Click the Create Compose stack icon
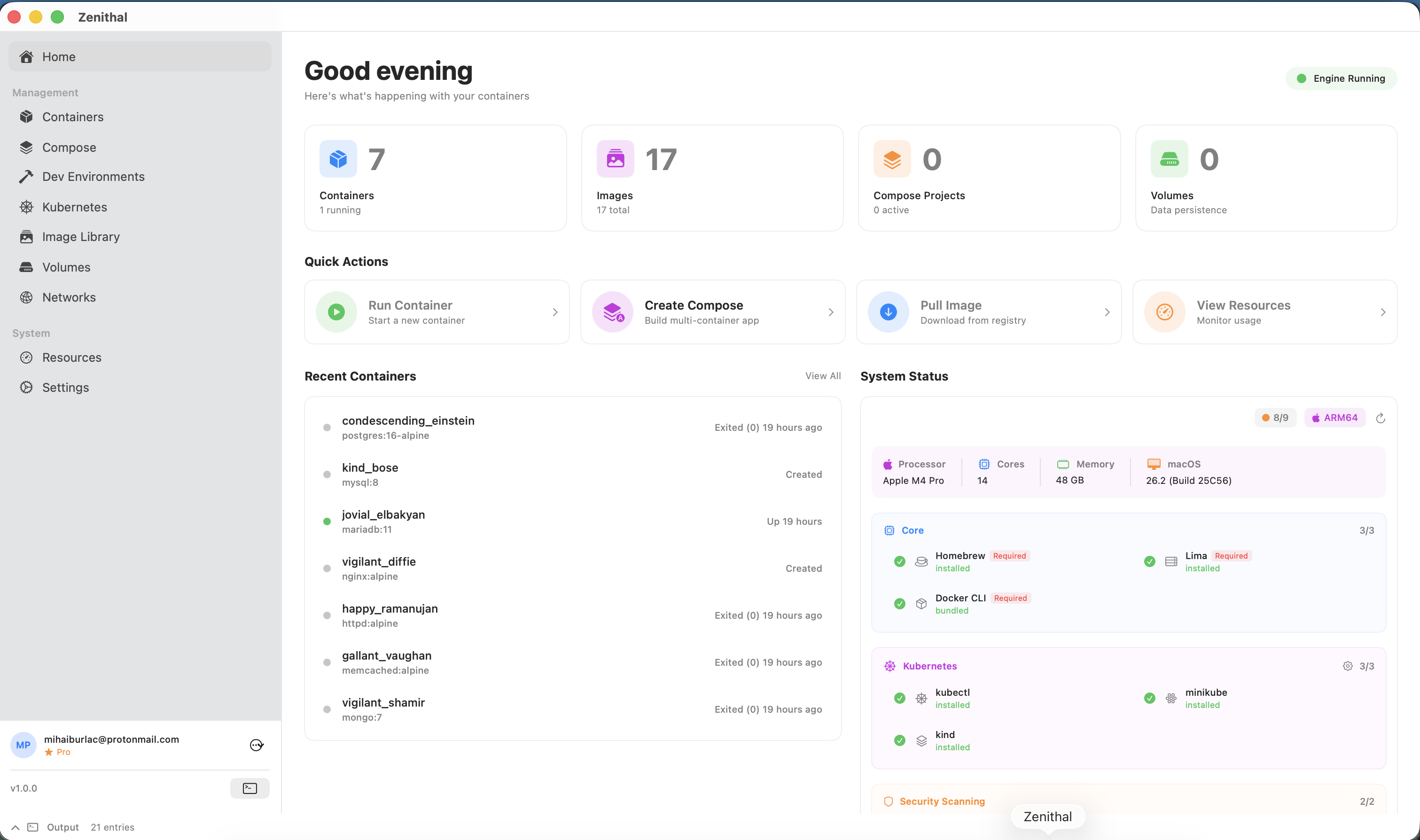The image size is (1420, 840). tap(613, 312)
